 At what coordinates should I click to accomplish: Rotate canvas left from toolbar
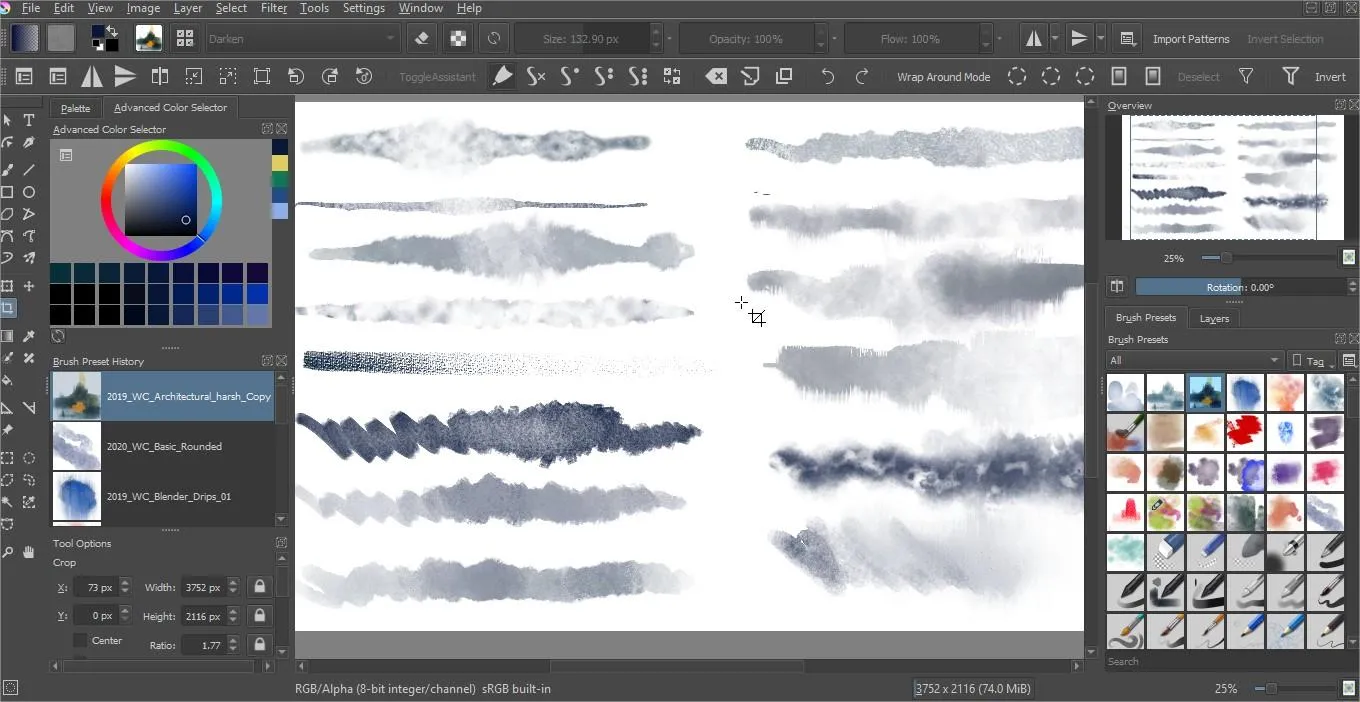coord(296,76)
